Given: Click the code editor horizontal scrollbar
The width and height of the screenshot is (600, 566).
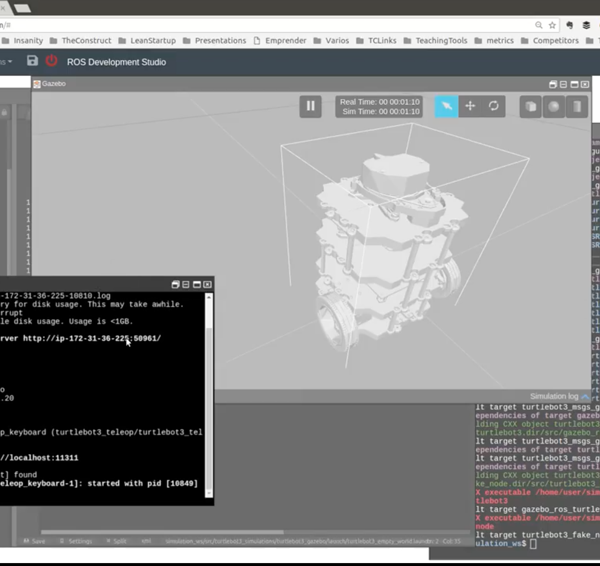Looking at the screenshot, I should point(162,532).
